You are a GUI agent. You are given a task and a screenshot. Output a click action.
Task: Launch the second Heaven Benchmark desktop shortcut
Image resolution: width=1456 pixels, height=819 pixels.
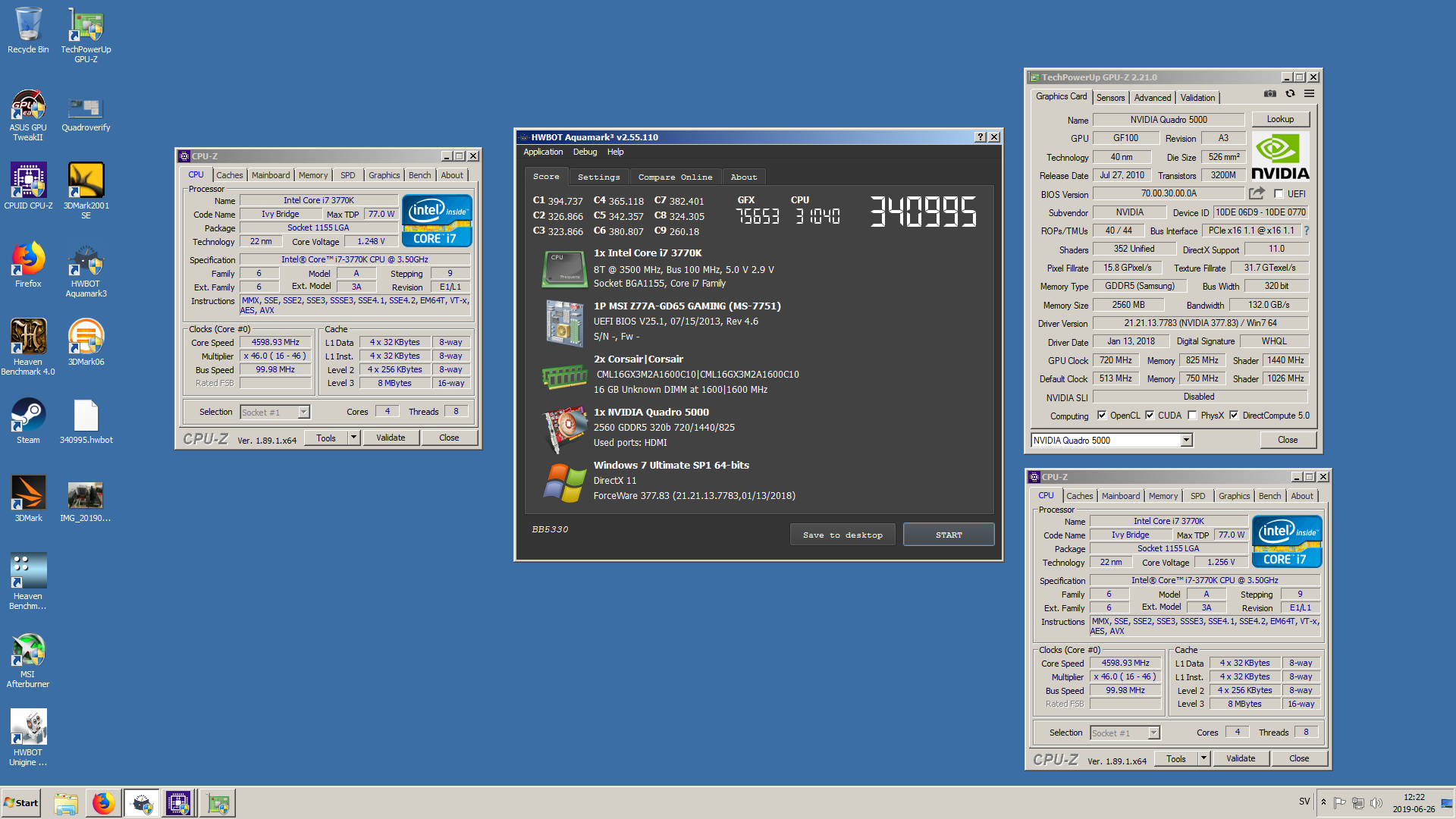28,582
